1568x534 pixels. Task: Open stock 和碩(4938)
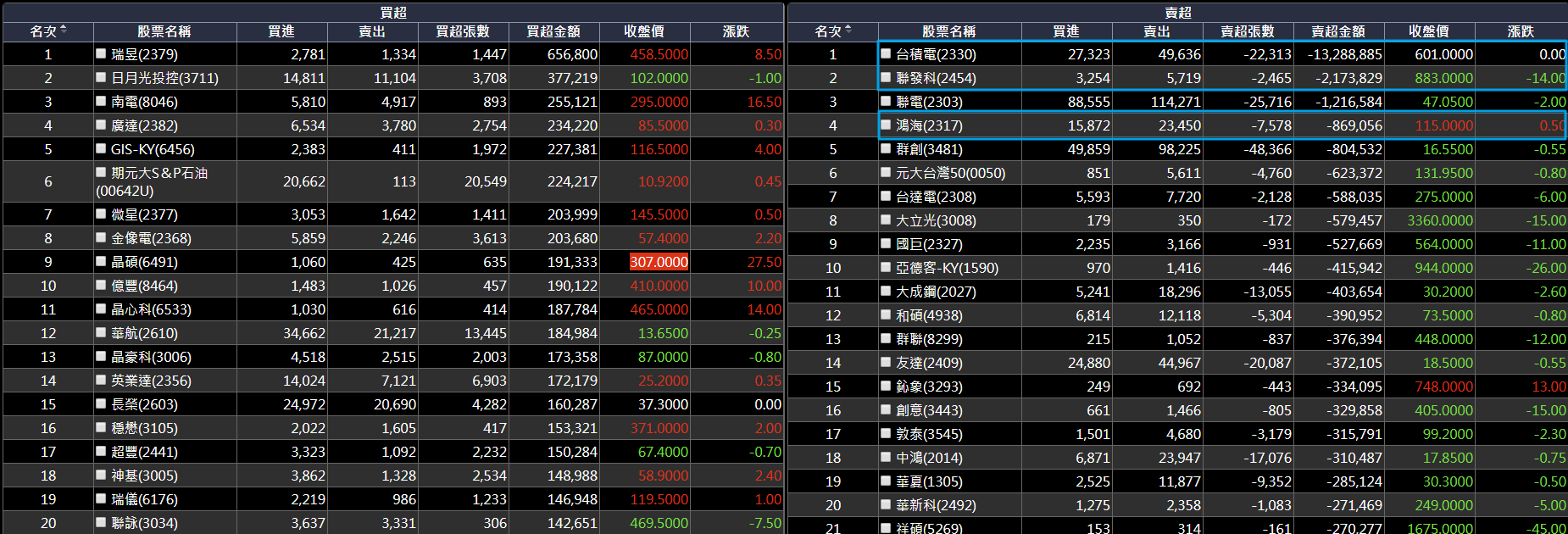pyautogui.click(x=930, y=315)
